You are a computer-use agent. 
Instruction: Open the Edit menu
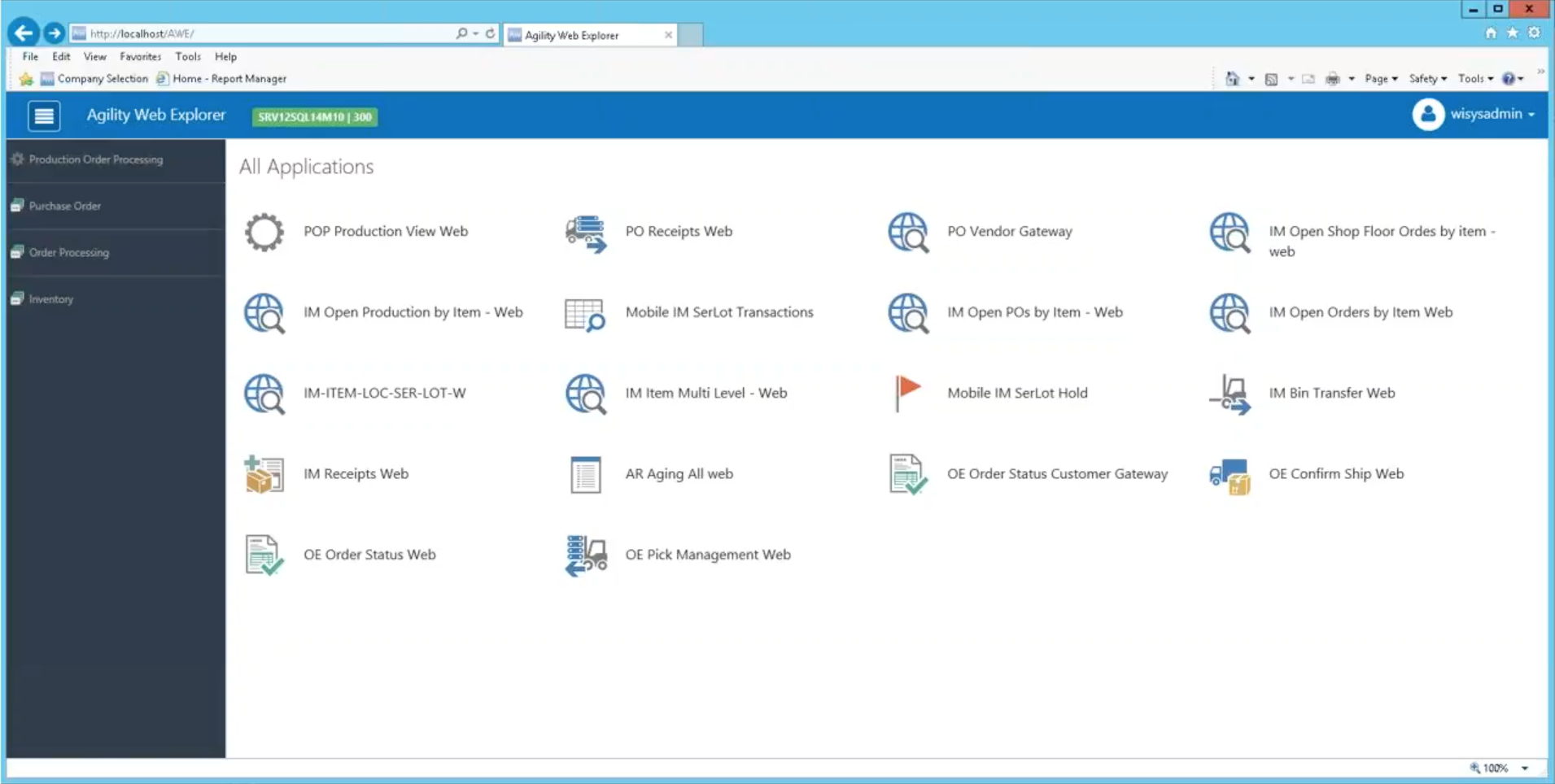tap(61, 57)
